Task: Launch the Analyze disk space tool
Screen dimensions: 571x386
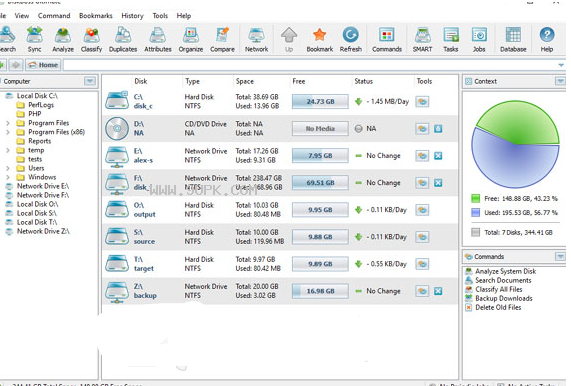Action: tap(63, 39)
